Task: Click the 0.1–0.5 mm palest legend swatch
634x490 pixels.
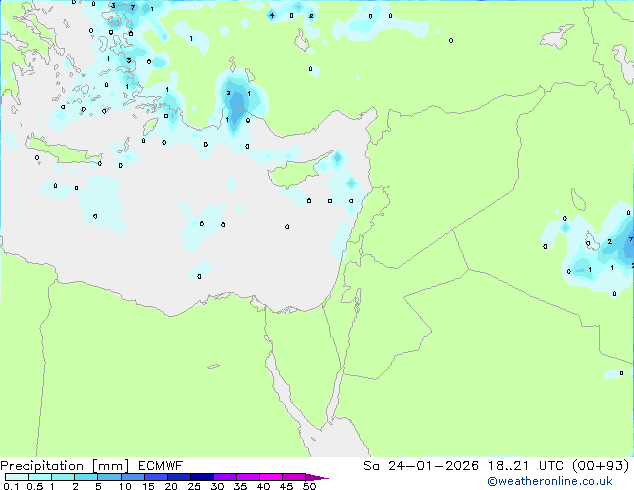Action: tap(17, 477)
